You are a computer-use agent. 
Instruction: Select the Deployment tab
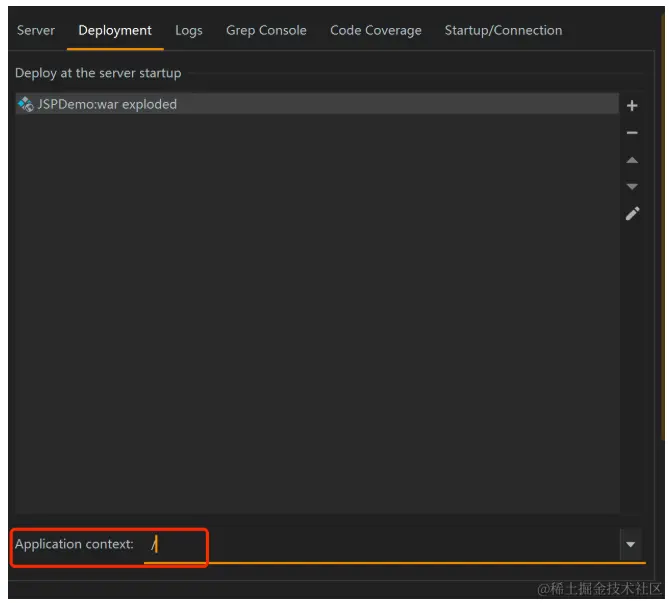click(x=115, y=31)
